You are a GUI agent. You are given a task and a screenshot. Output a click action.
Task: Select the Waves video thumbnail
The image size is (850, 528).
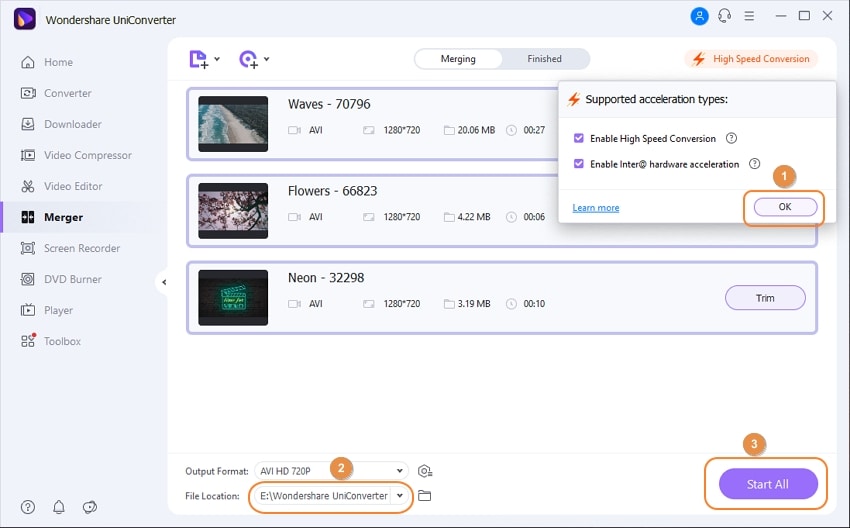(x=233, y=124)
